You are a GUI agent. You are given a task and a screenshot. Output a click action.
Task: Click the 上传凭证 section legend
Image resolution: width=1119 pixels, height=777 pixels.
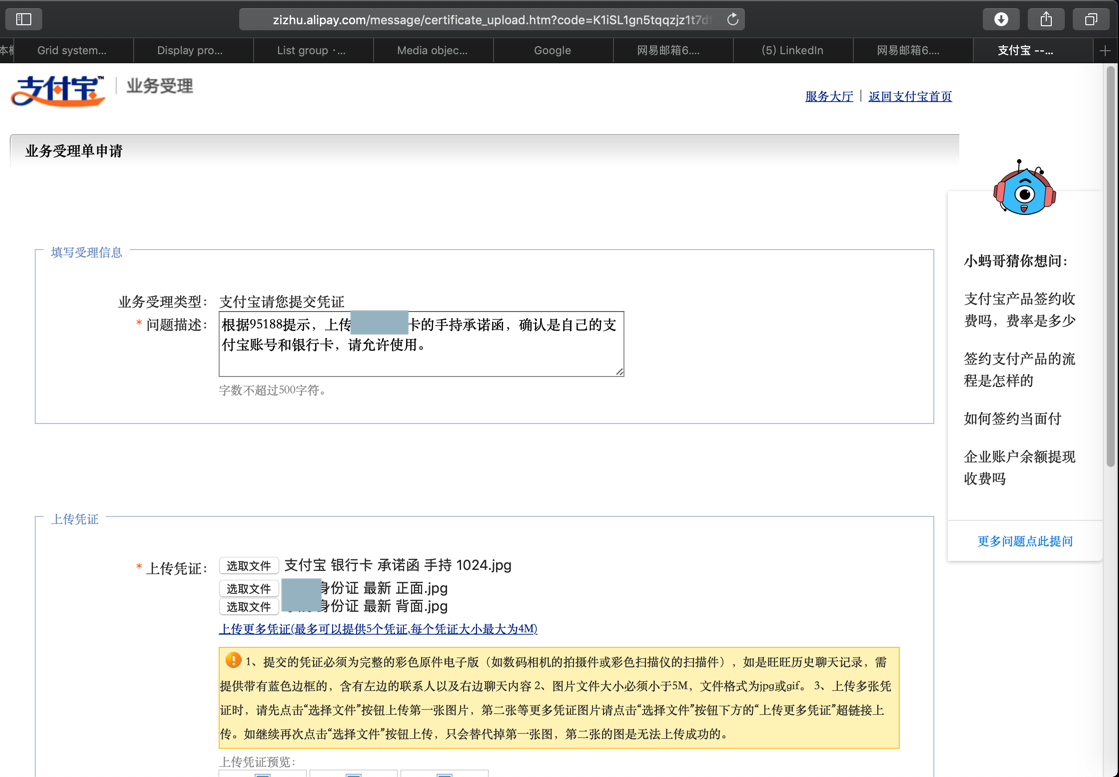[x=74, y=519]
